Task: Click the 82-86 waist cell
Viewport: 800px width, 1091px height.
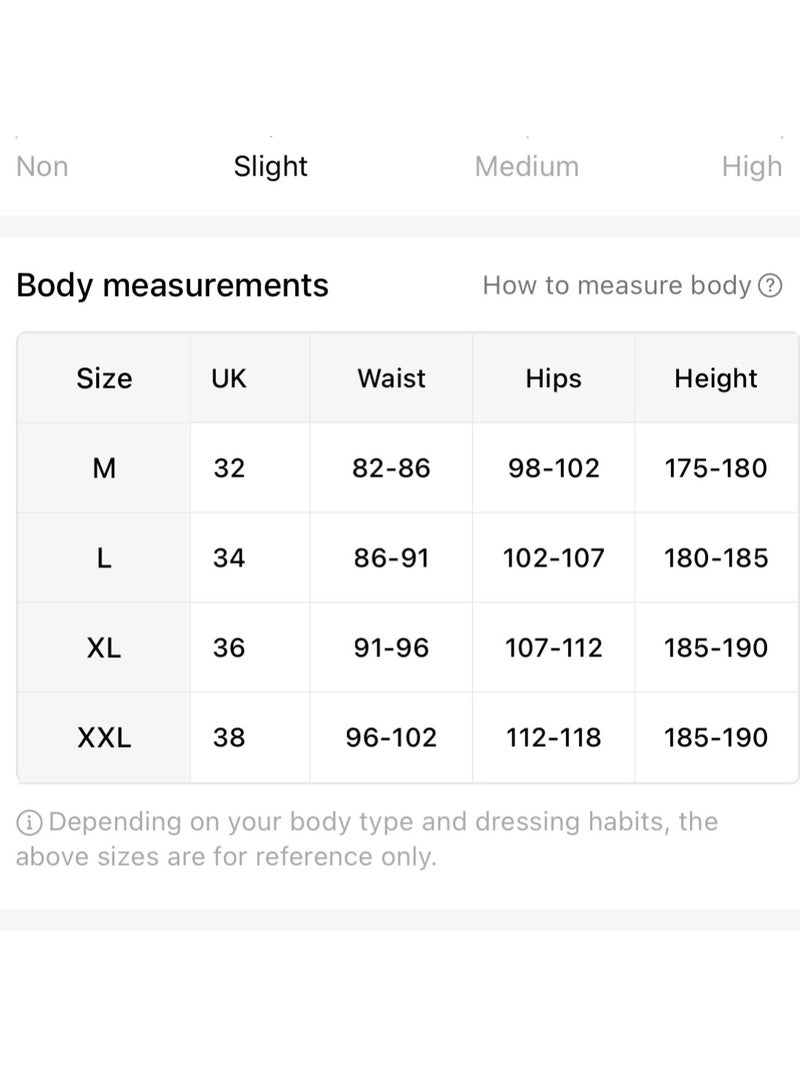Action: pyautogui.click(x=391, y=468)
